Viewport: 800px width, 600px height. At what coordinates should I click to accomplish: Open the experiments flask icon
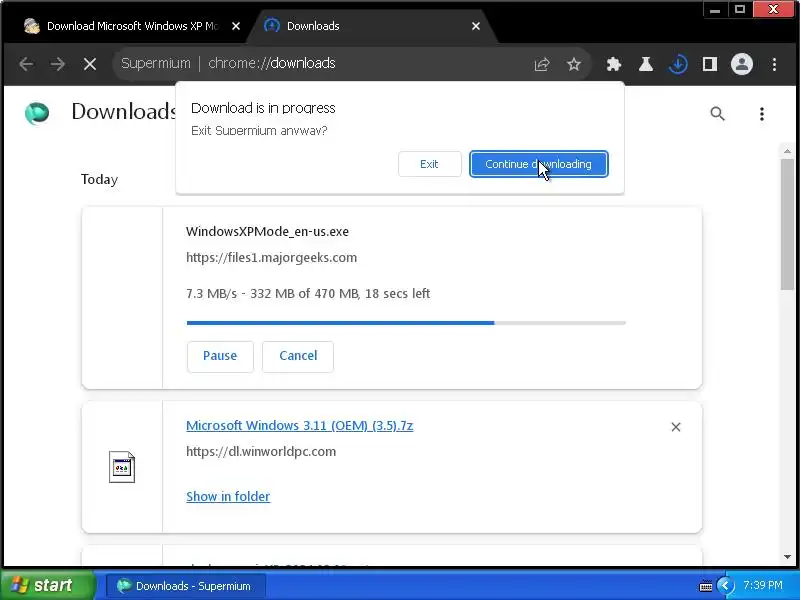click(x=646, y=64)
